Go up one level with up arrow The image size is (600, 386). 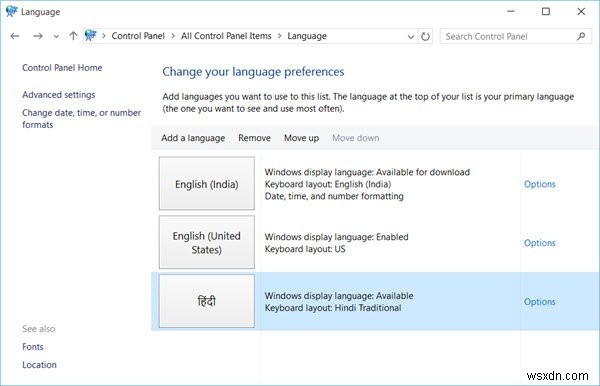[x=73, y=36]
